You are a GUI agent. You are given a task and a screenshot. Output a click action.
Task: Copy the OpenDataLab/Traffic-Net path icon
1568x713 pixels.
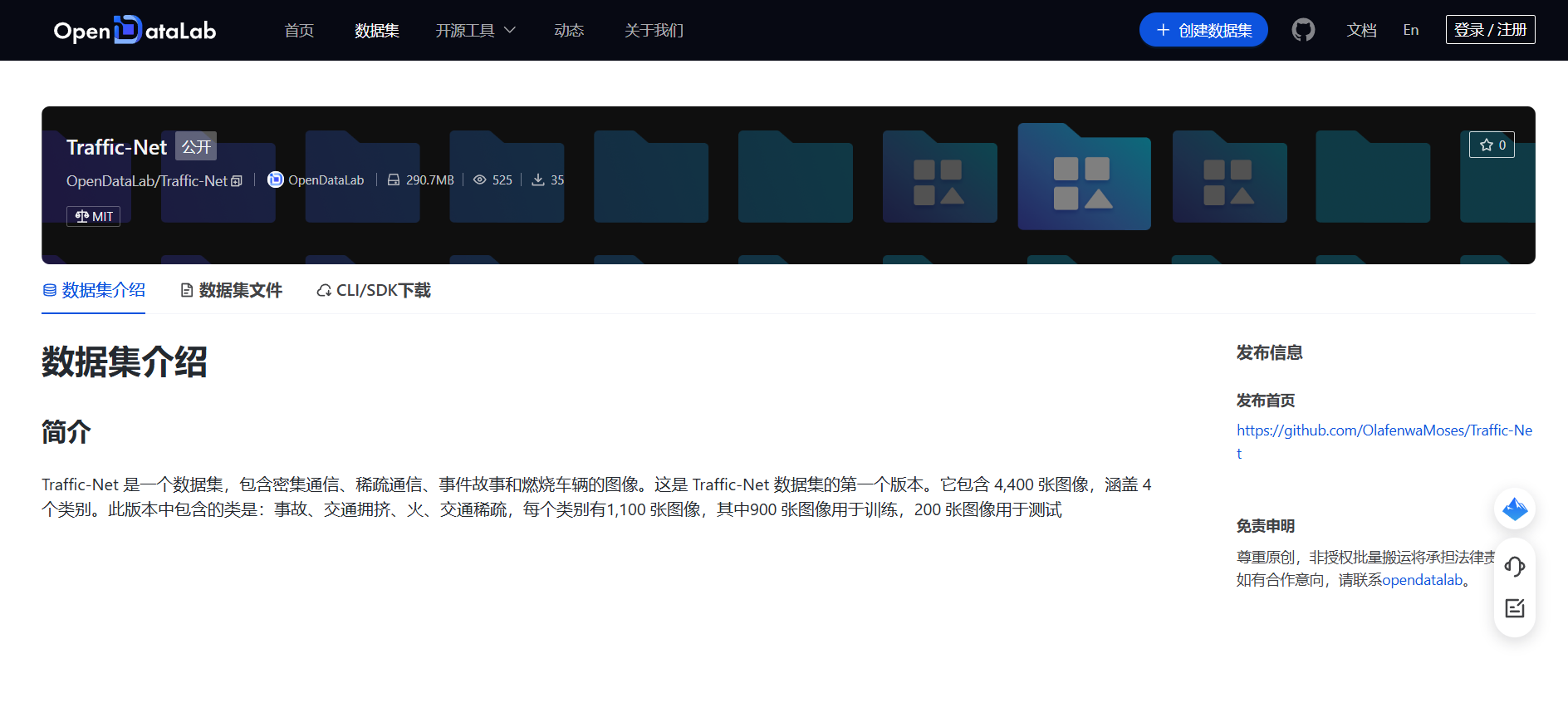[237, 181]
